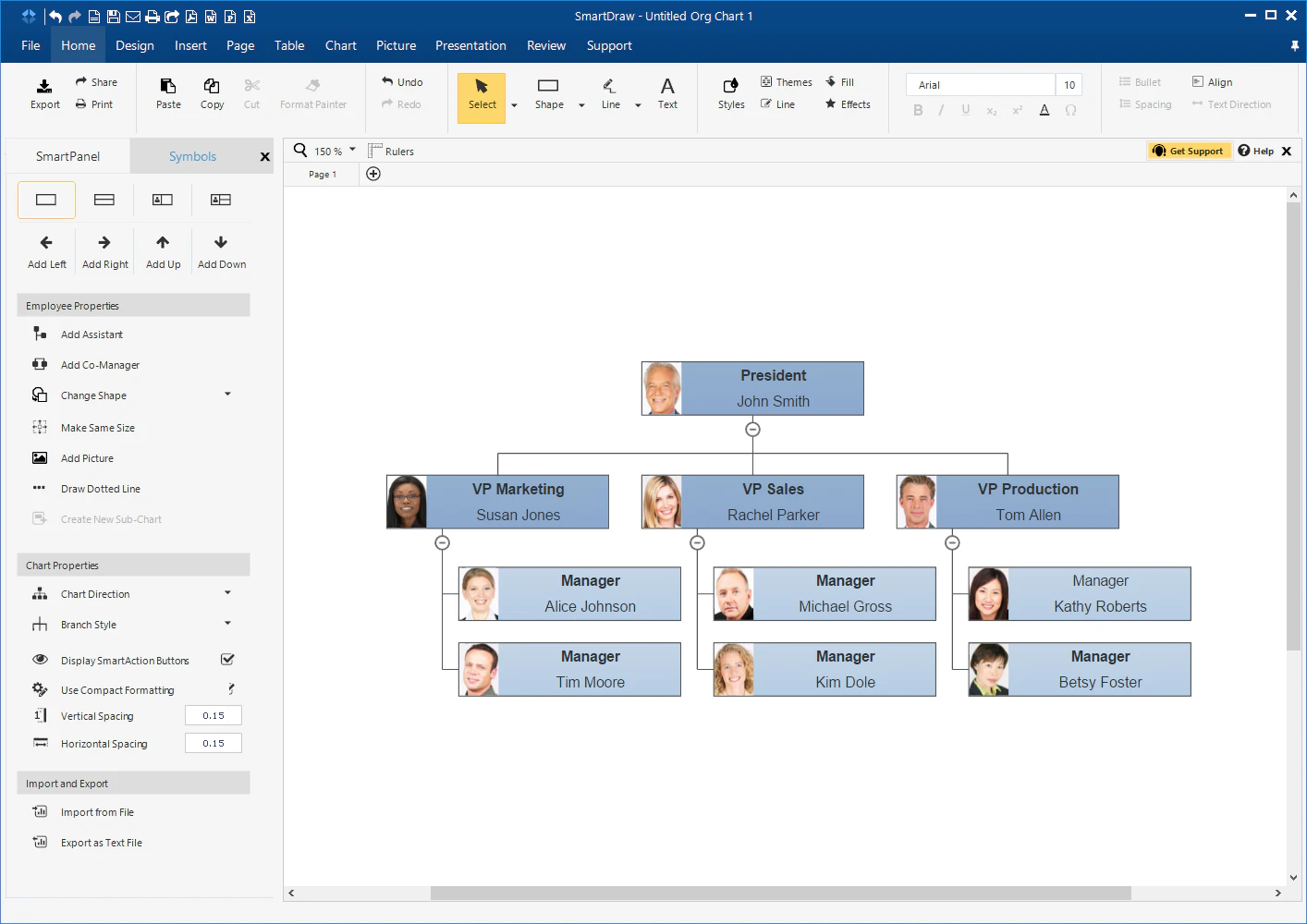Click Add Assistant in Employee Properties
The height and width of the screenshot is (924, 1307).
coord(92,334)
